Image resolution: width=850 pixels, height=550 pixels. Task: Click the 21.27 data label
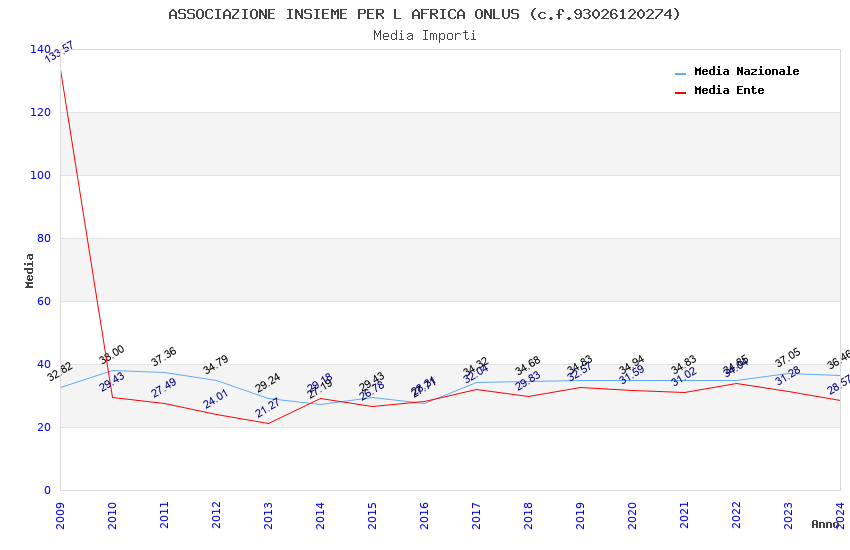268,407
